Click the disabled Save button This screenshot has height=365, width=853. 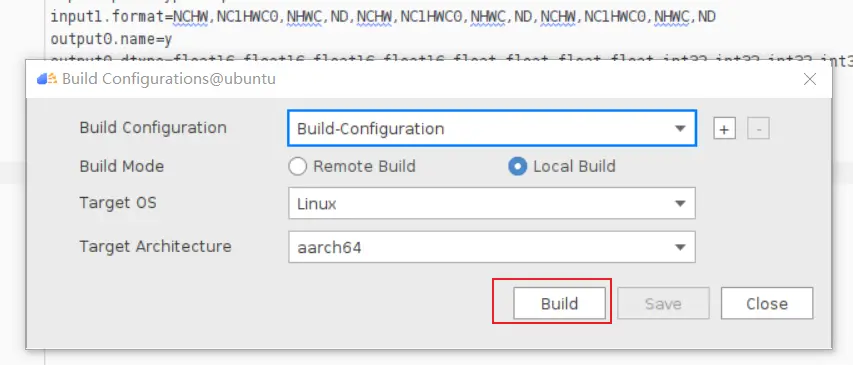[x=663, y=303]
